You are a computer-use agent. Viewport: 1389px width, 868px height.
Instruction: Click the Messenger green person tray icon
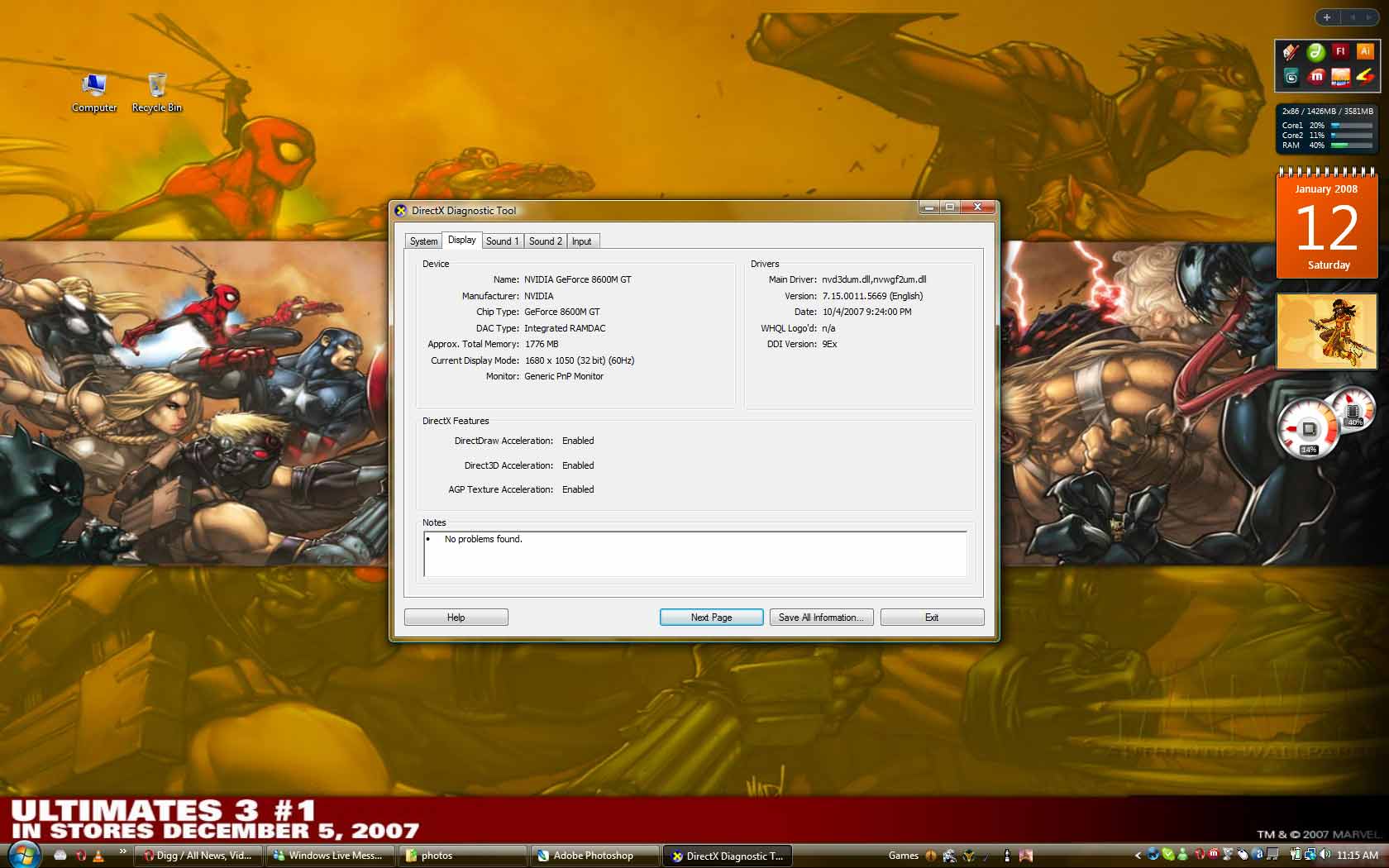pyautogui.click(x=1182, y=855)
